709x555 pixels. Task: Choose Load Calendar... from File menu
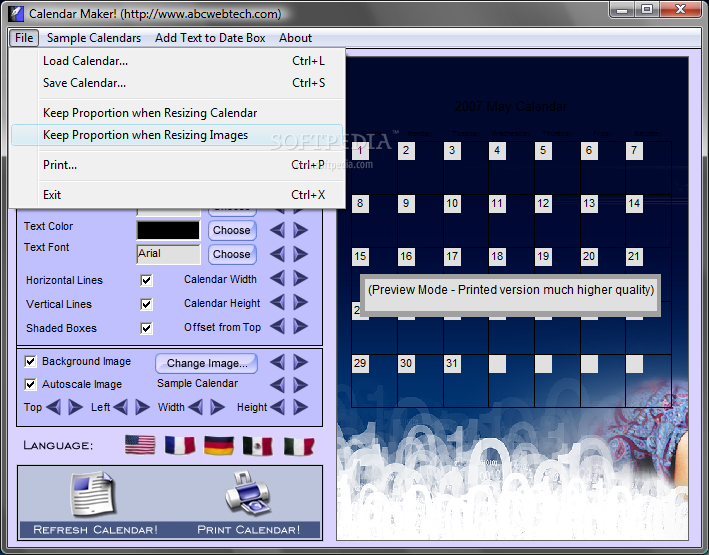177,61
